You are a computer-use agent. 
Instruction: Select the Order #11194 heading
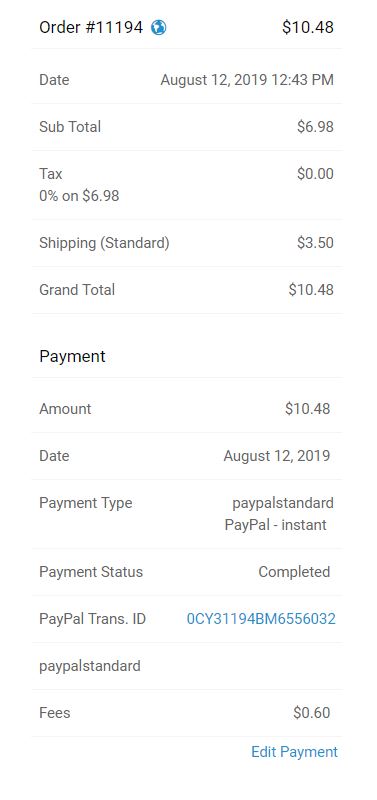[91, 27]
